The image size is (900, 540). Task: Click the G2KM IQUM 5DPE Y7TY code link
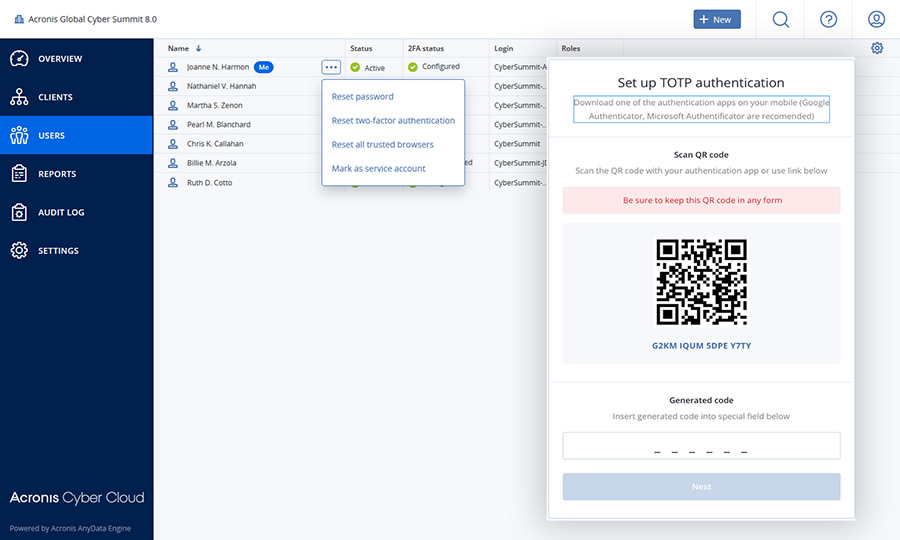(x=701, y=345)
